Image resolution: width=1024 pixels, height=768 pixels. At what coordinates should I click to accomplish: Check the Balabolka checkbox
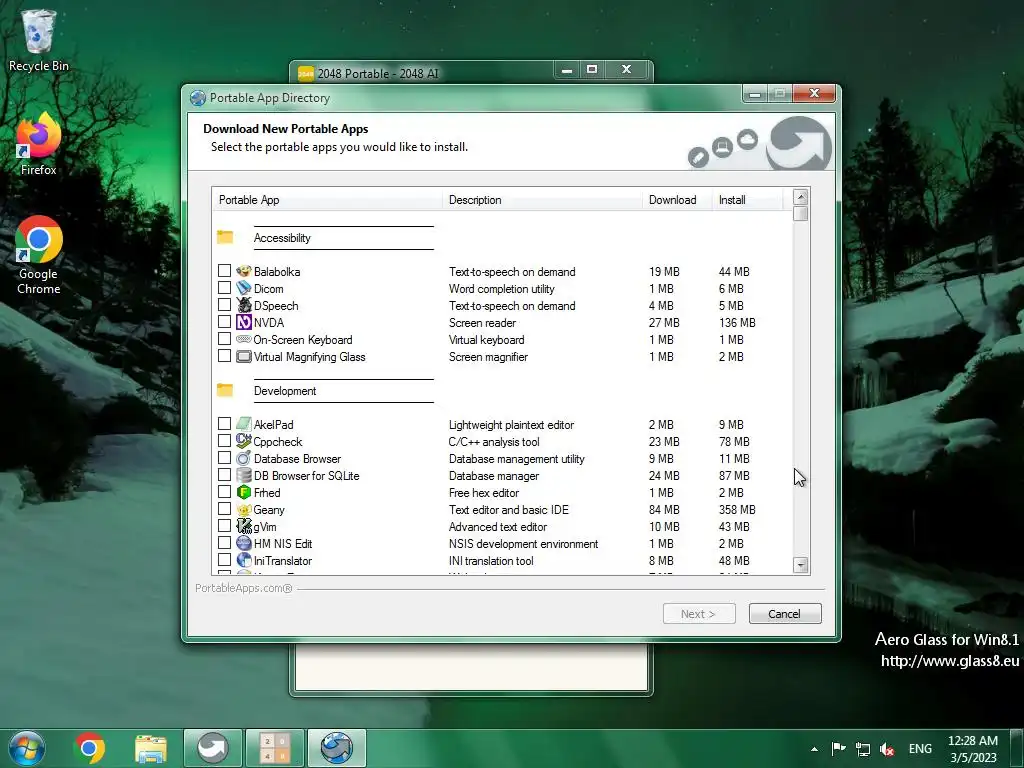[x=224, y=270]
